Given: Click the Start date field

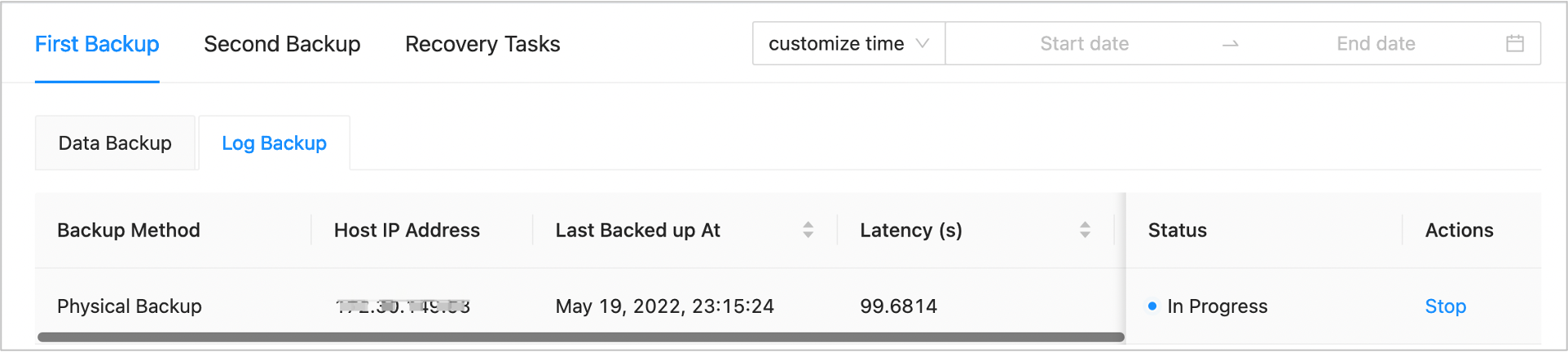Looking at the screenshot, I should [1084, 44].
